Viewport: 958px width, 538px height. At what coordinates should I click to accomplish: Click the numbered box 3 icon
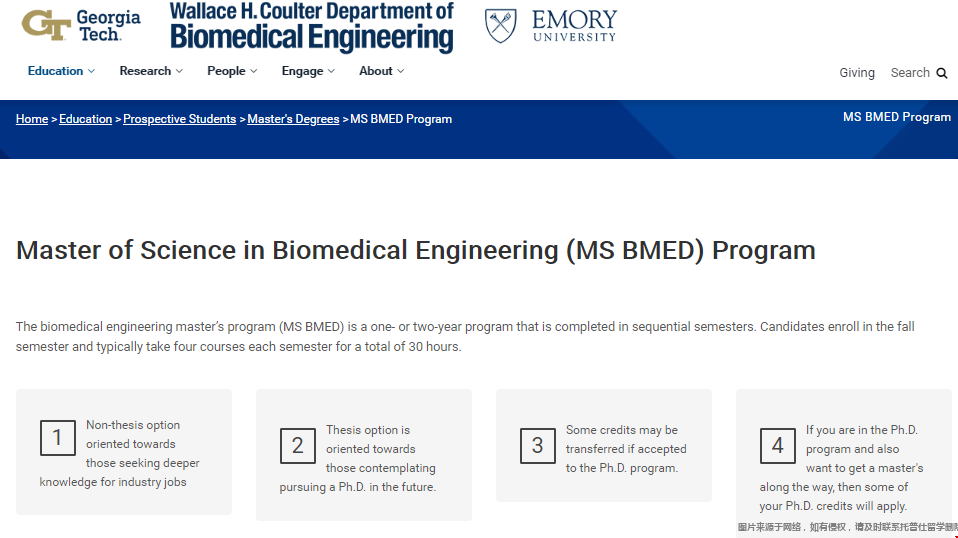538,446
